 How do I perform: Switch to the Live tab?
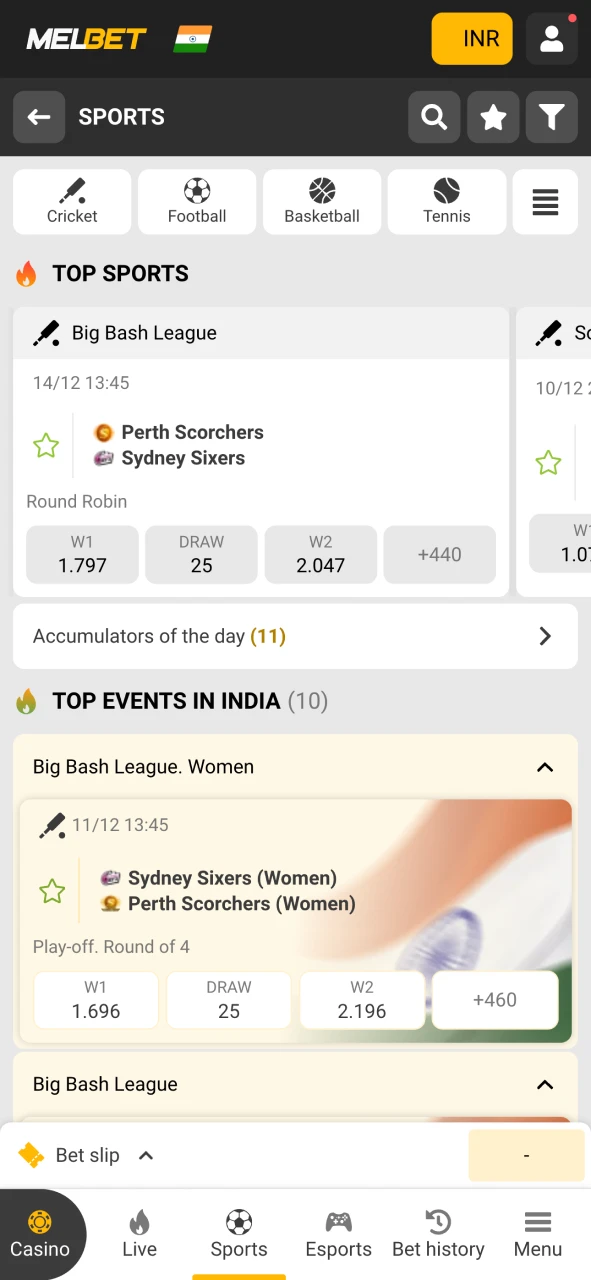coord(139,1234)
